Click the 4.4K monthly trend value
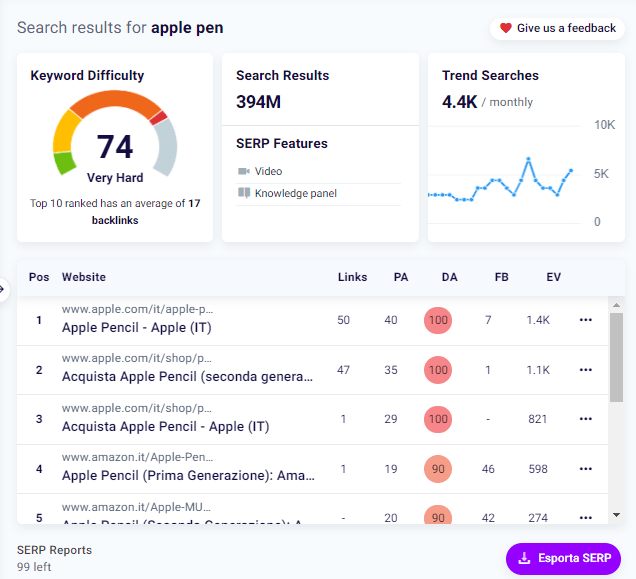636x579 pixels. coord(460,102)
